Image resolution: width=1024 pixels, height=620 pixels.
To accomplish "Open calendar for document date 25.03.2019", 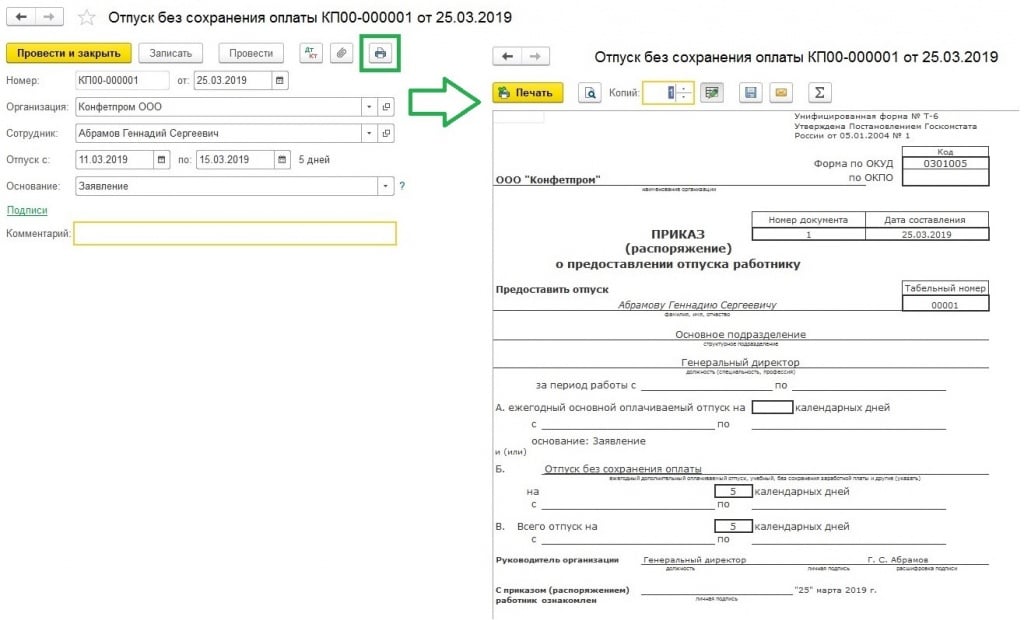I will (x=280, y=80).
